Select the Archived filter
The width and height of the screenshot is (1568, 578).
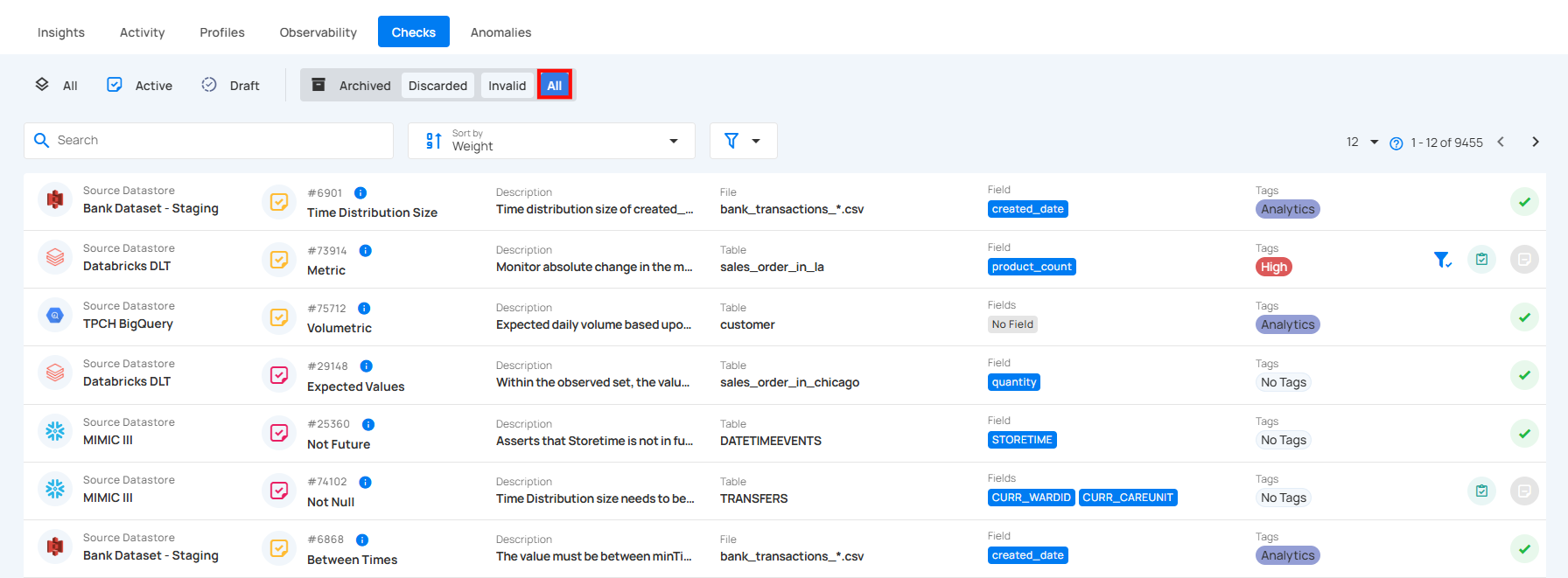pyautogui.click(x=352, y=85)
